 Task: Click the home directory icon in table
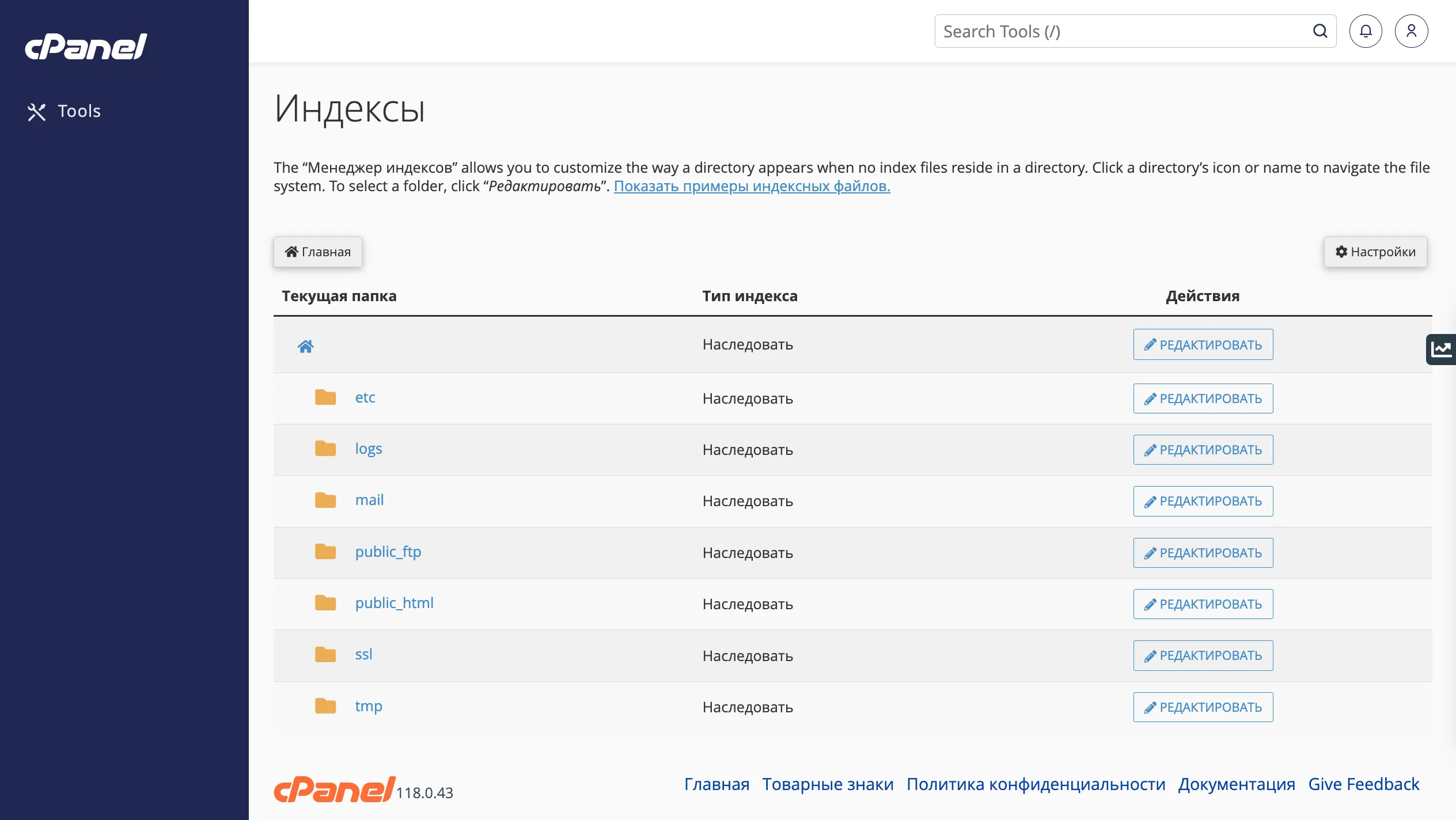click(x=305, y=346)
